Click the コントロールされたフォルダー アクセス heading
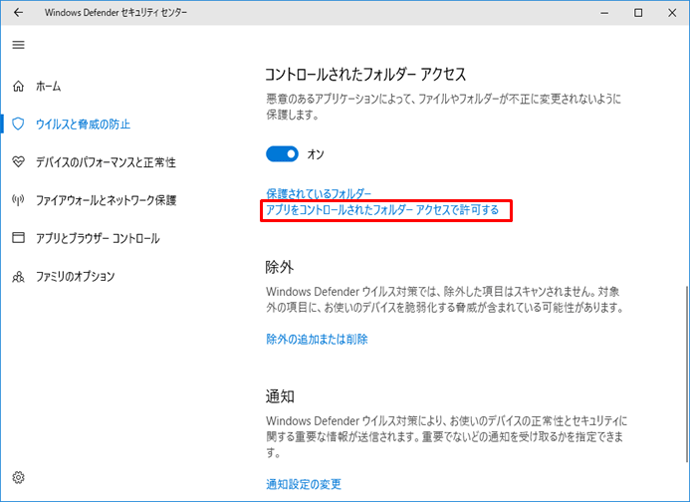 365,75
